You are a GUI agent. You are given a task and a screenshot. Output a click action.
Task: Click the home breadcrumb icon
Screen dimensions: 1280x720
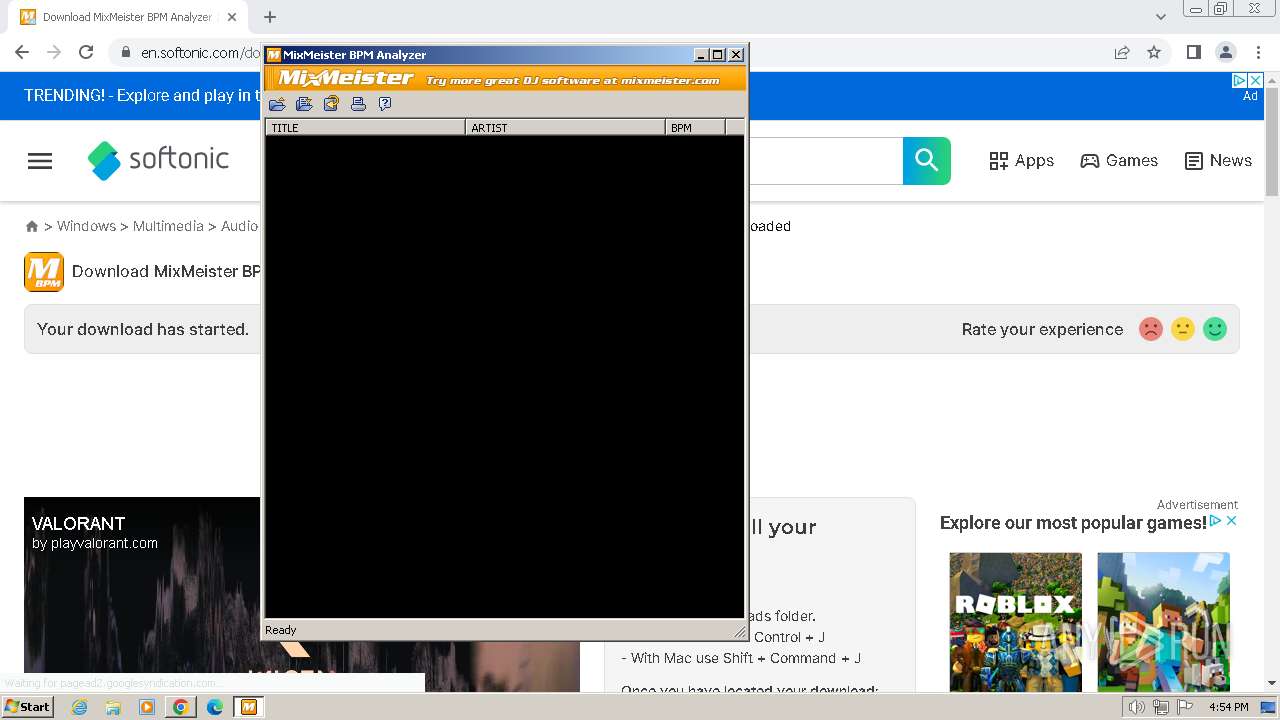pos(32,227)
